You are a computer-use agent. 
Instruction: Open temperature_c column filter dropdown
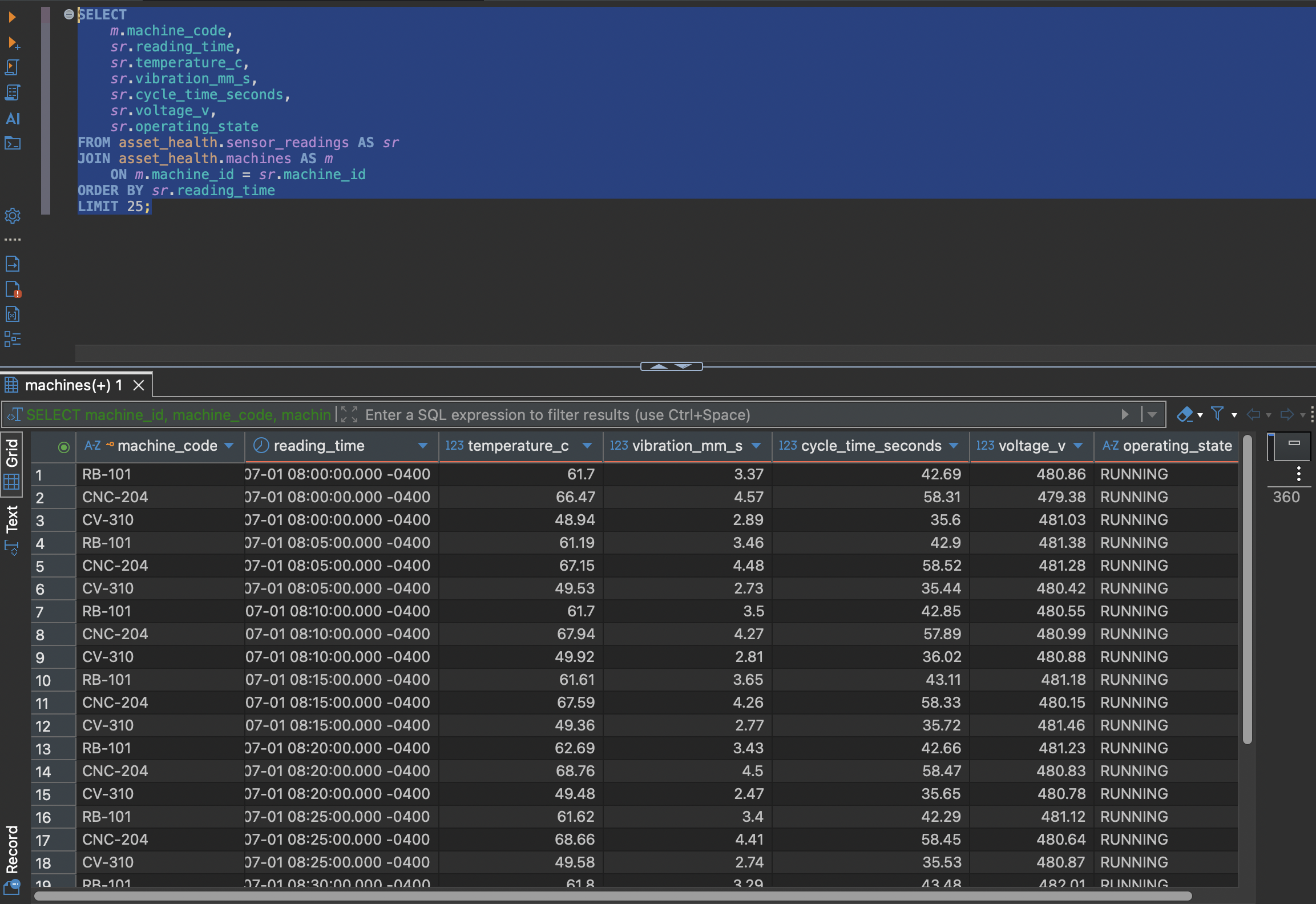coord(587,446)
